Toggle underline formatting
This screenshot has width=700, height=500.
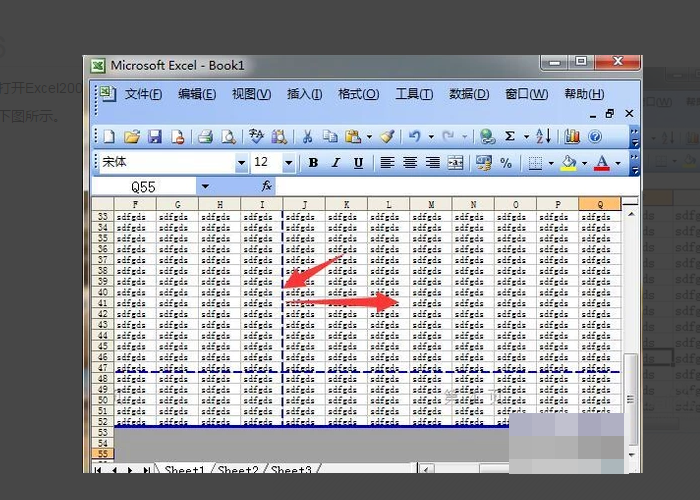(358, 163)
